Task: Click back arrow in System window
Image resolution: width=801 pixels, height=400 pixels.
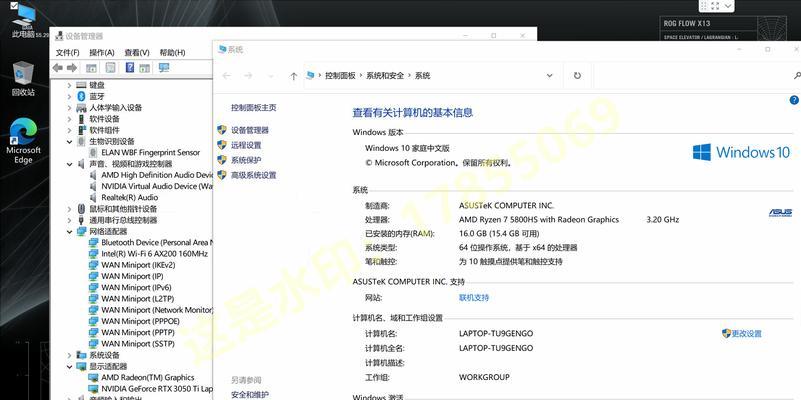Action: pos(226,76)
